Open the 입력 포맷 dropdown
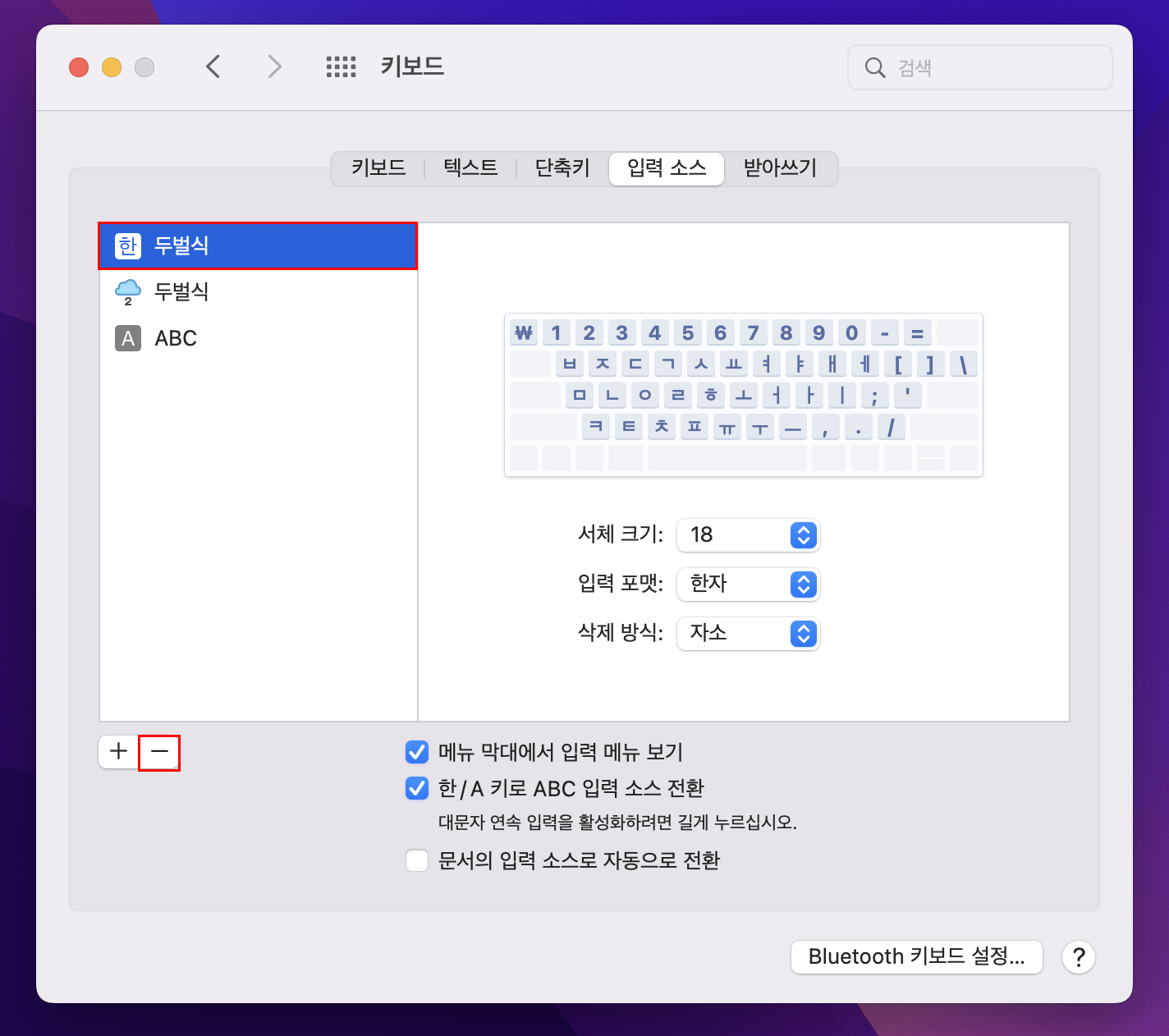This screenshot has width=1169, height=1036. click(749, 584)
